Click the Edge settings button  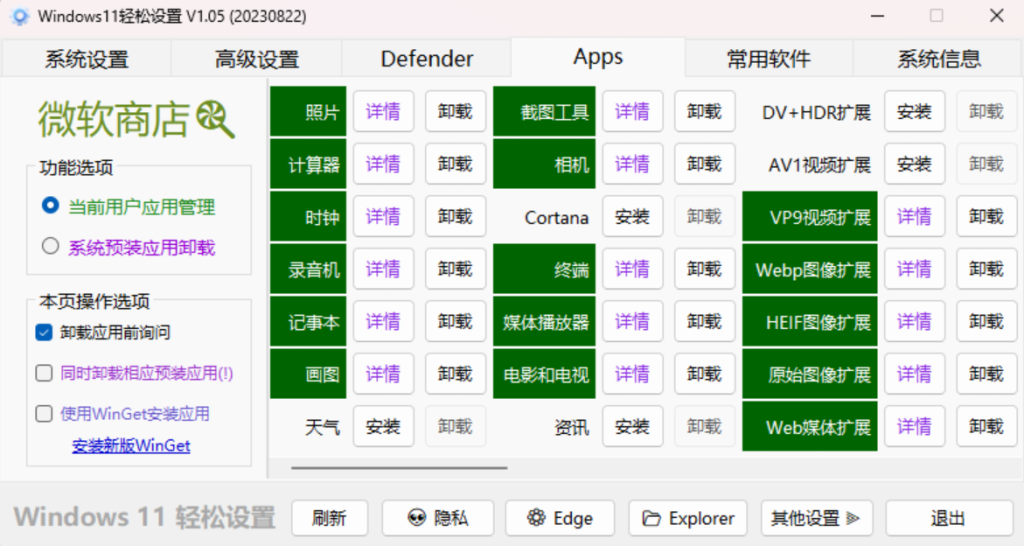click(x=560, y=518)
